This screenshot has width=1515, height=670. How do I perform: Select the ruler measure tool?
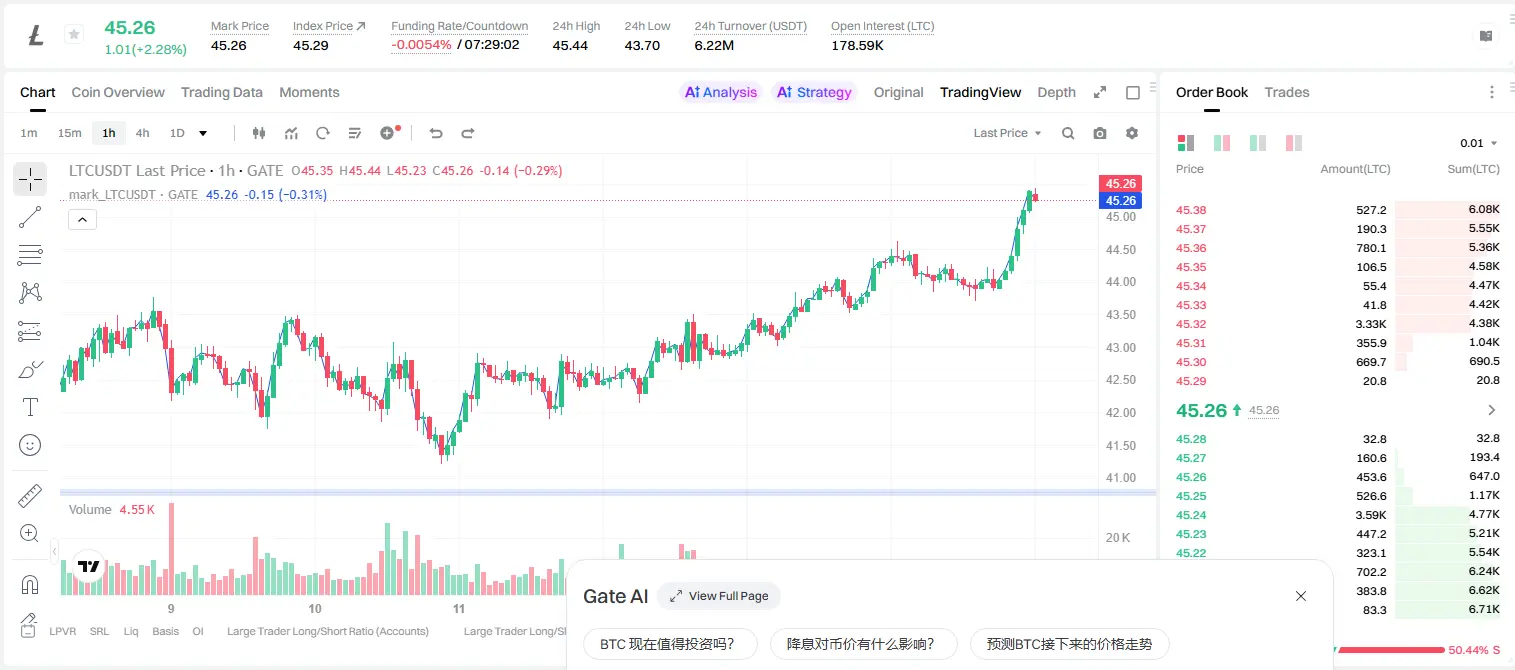click(30, 495)
